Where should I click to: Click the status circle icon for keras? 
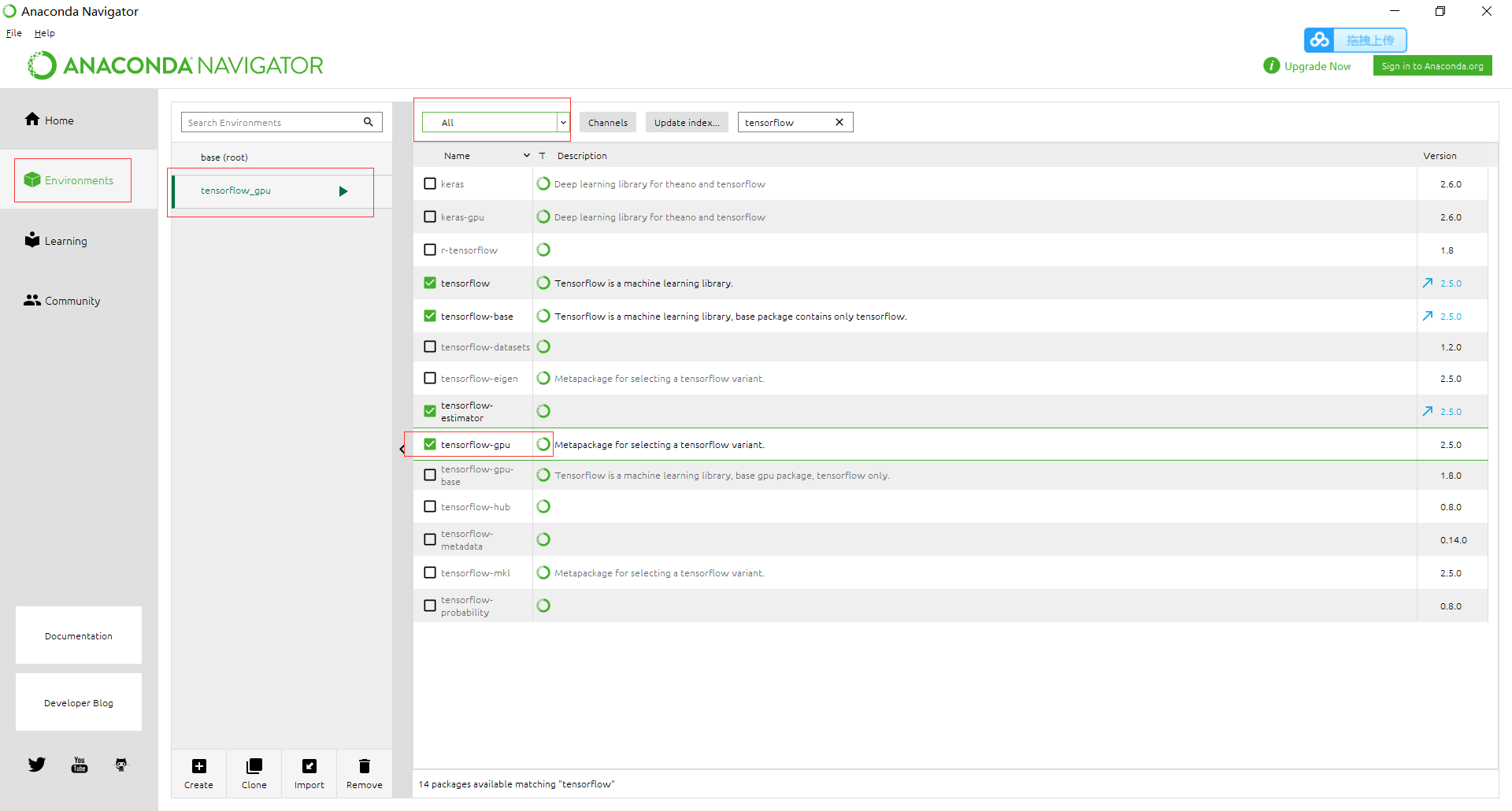coord(543,183)
